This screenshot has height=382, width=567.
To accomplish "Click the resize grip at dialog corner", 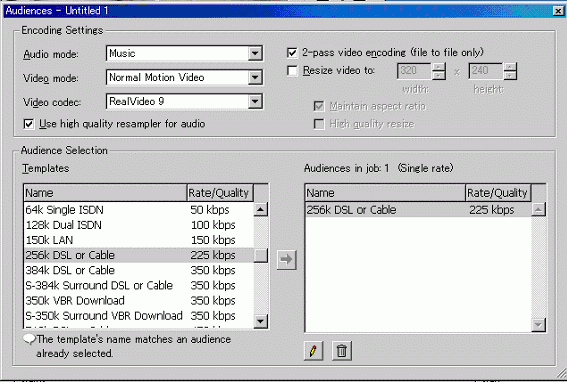I will tap(561, 374).
